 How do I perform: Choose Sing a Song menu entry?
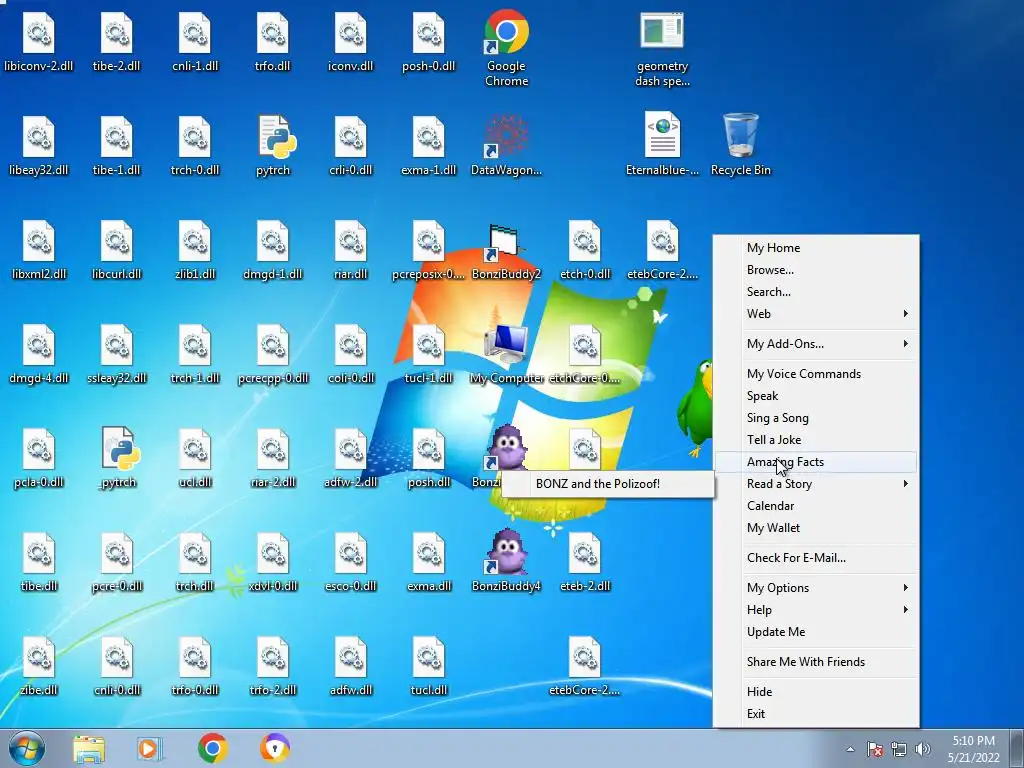pos(816,418)
